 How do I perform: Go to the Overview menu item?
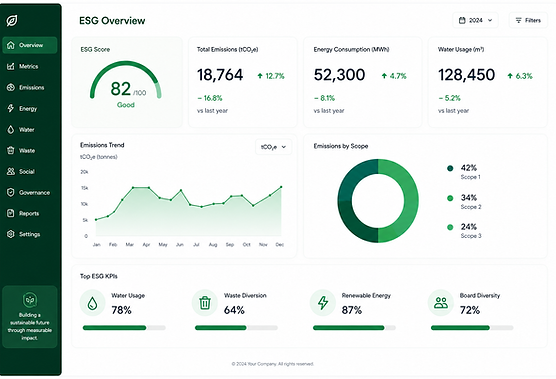(30, 45)
